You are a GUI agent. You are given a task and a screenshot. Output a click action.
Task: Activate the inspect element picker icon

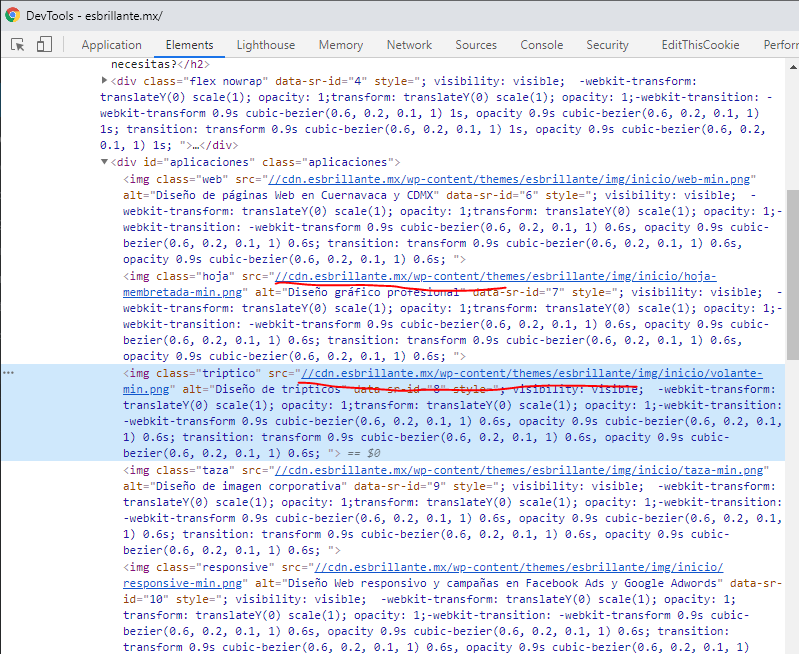tap(17, 45)
